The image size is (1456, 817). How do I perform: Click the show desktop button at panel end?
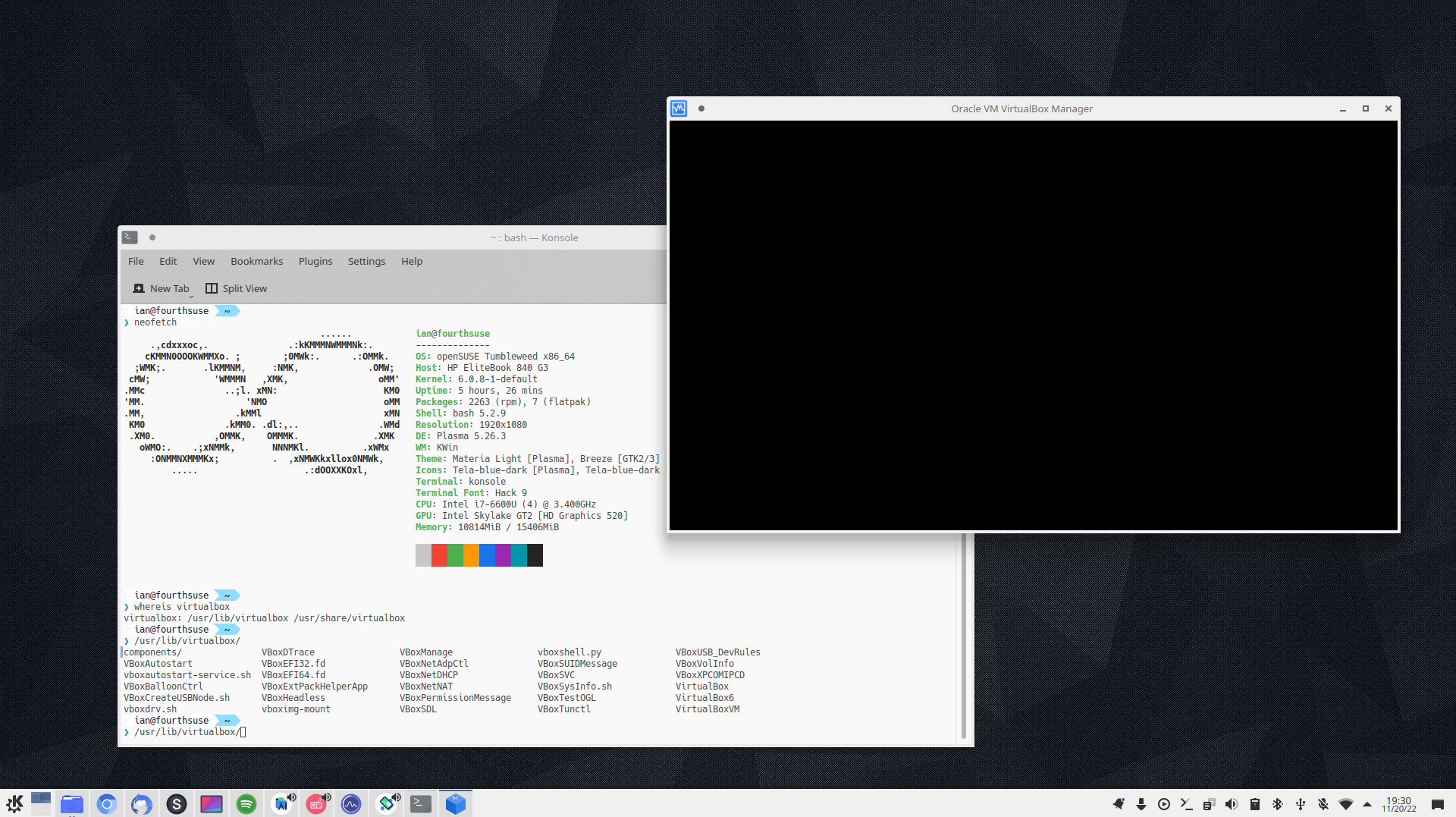pos(1437,804)
